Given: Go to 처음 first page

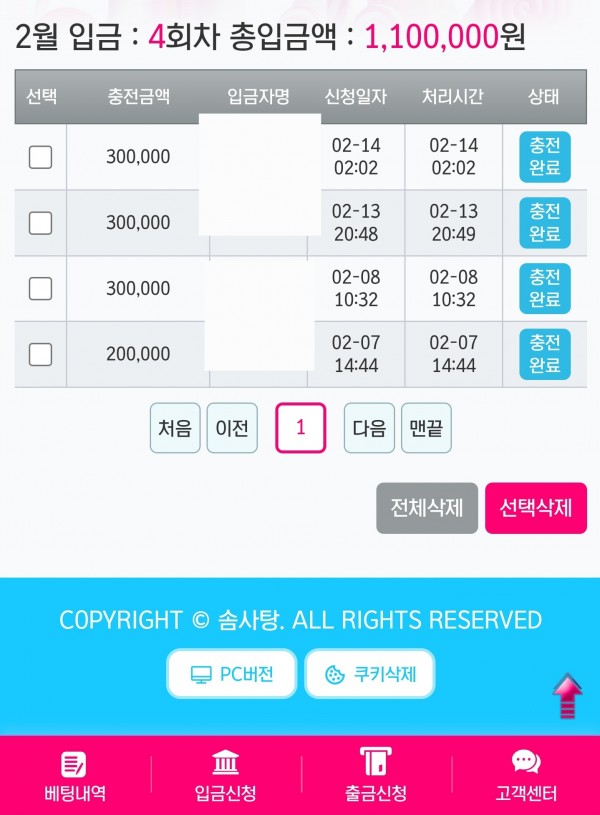Looking at the screenshot, I should click(x=175, y=428).
